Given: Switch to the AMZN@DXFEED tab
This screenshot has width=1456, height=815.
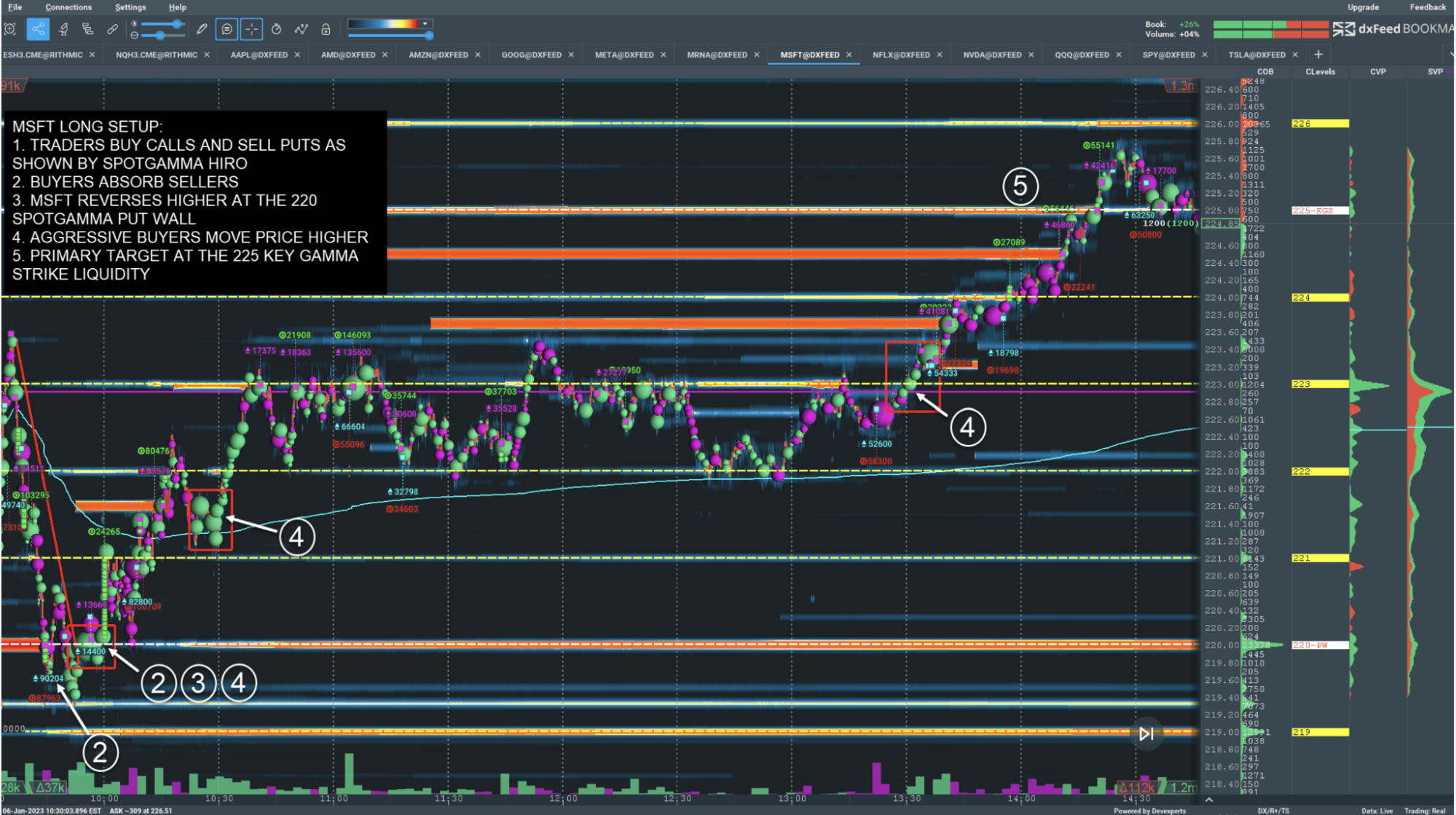Looking at the screenshot, I should click(x=438, y=55).
